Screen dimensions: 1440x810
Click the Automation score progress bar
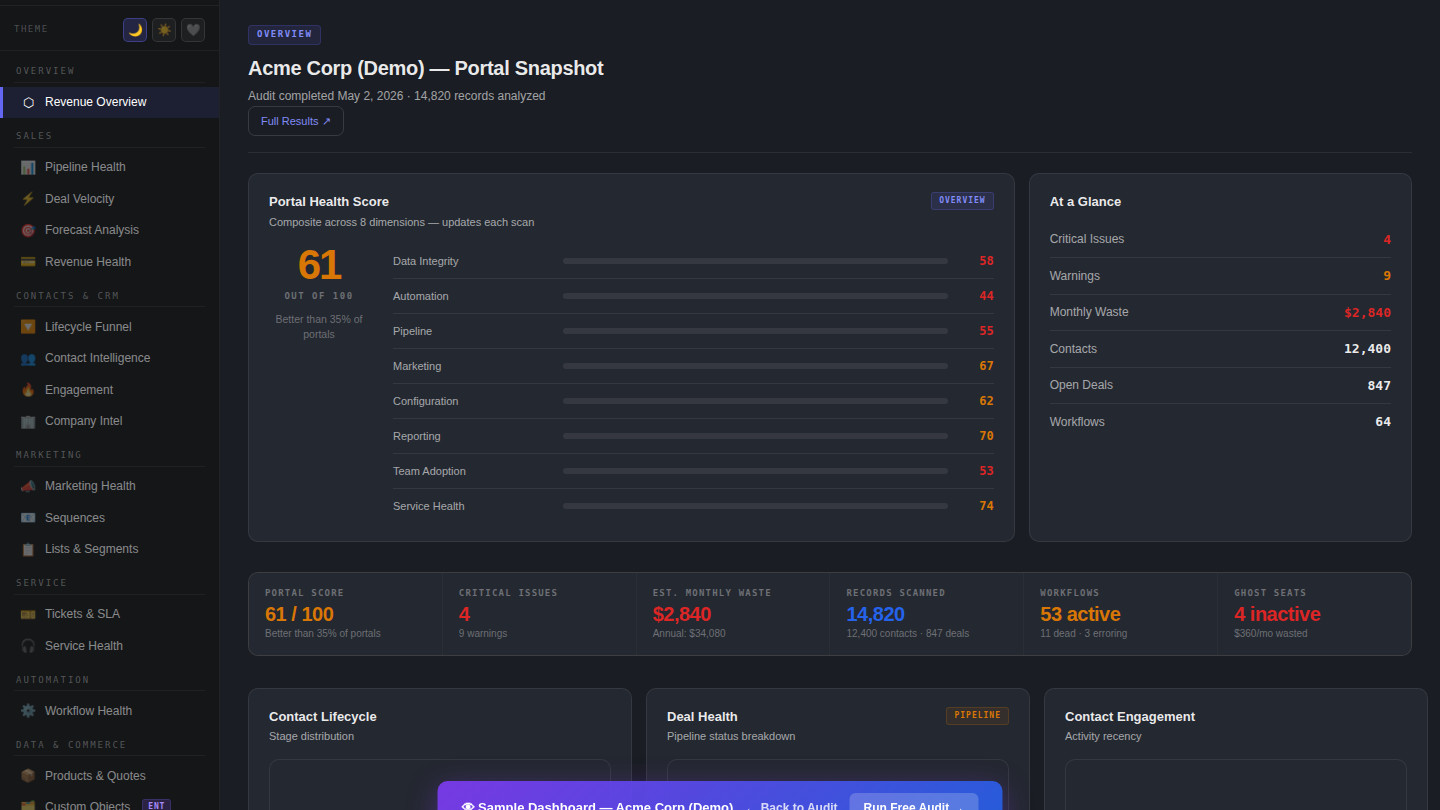[755, 296]
